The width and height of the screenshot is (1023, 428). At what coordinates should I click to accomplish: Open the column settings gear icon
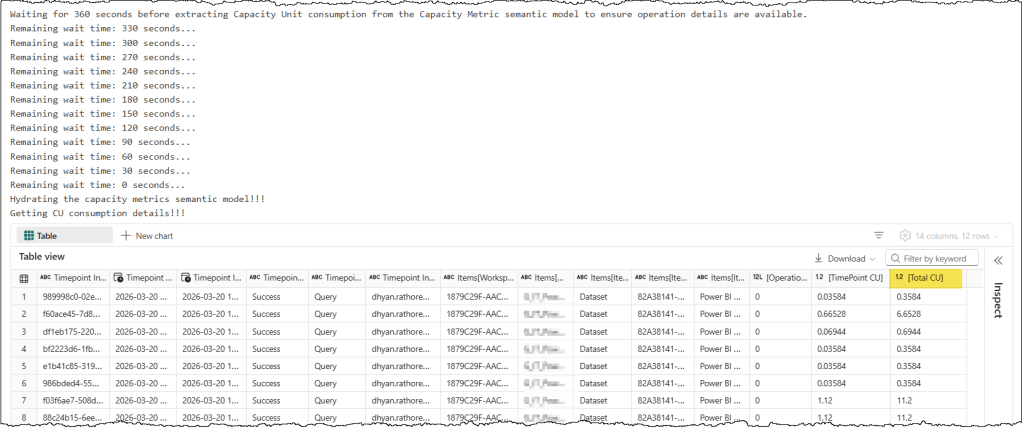905,235
